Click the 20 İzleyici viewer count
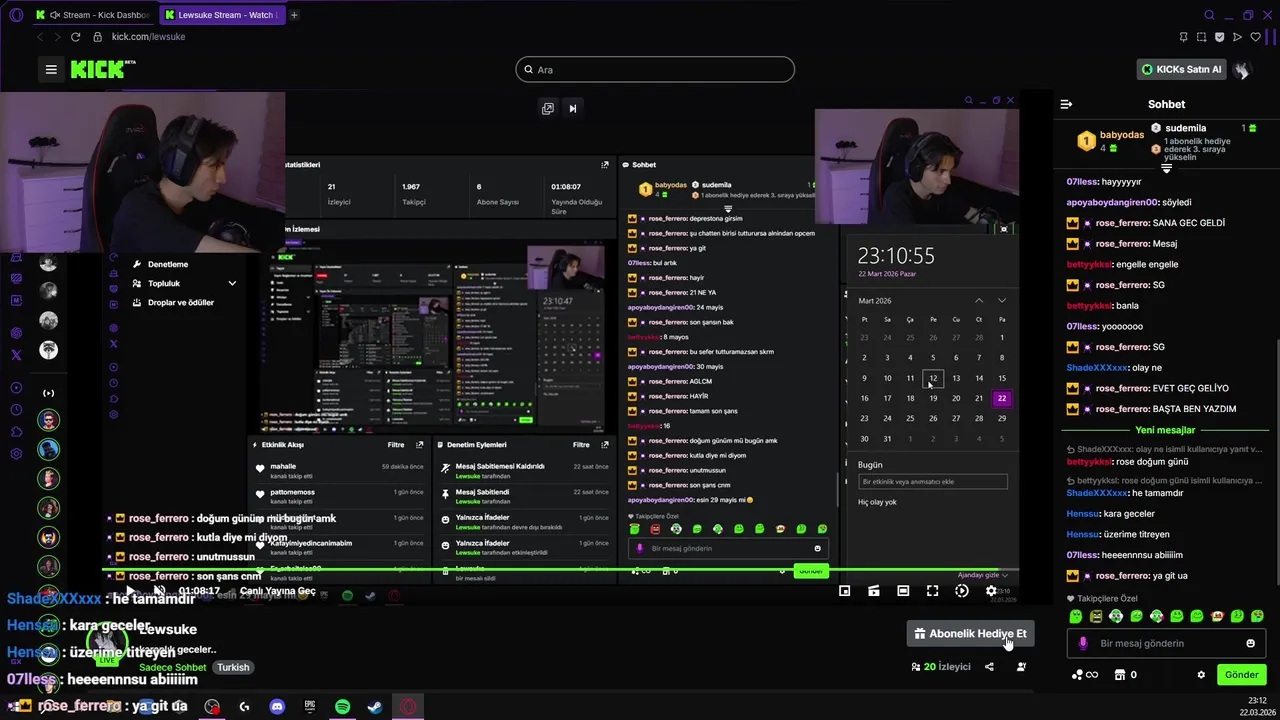 [940, 667]
